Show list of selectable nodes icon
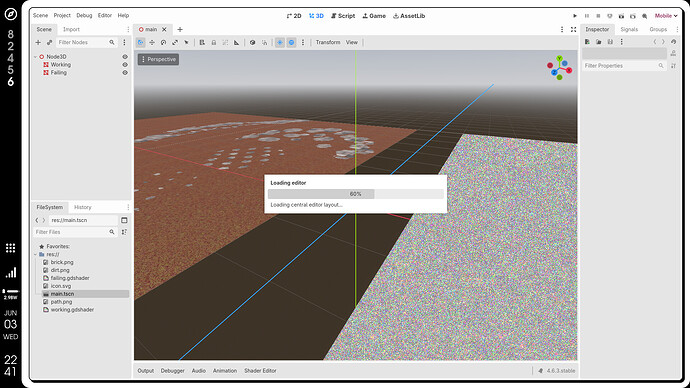Viewport: 690px width, 388px height. (202, 42)
